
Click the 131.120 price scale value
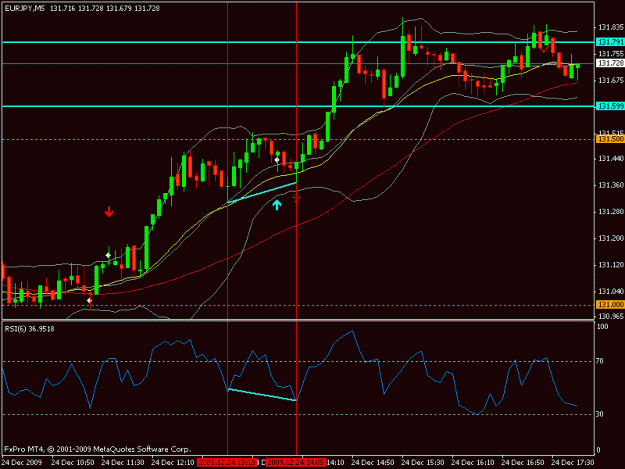[610, 265]
